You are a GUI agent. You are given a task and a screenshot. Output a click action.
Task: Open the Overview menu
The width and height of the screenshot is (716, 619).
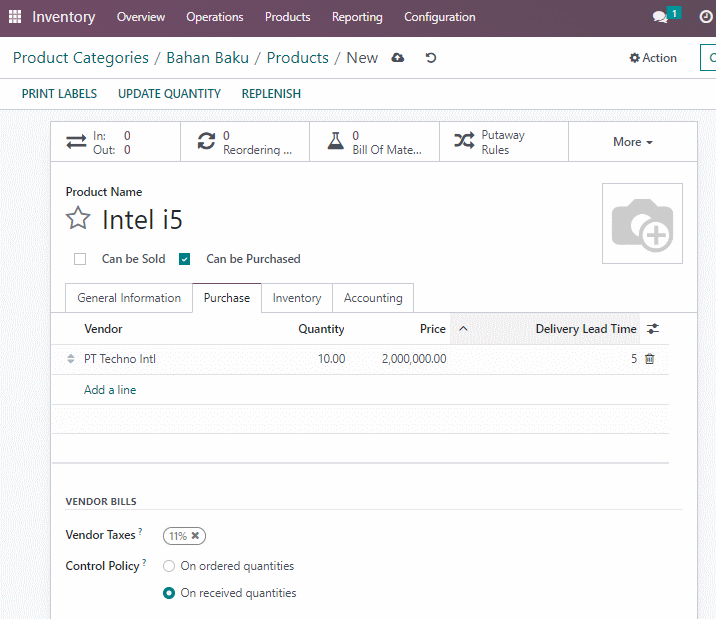(141, 17)
